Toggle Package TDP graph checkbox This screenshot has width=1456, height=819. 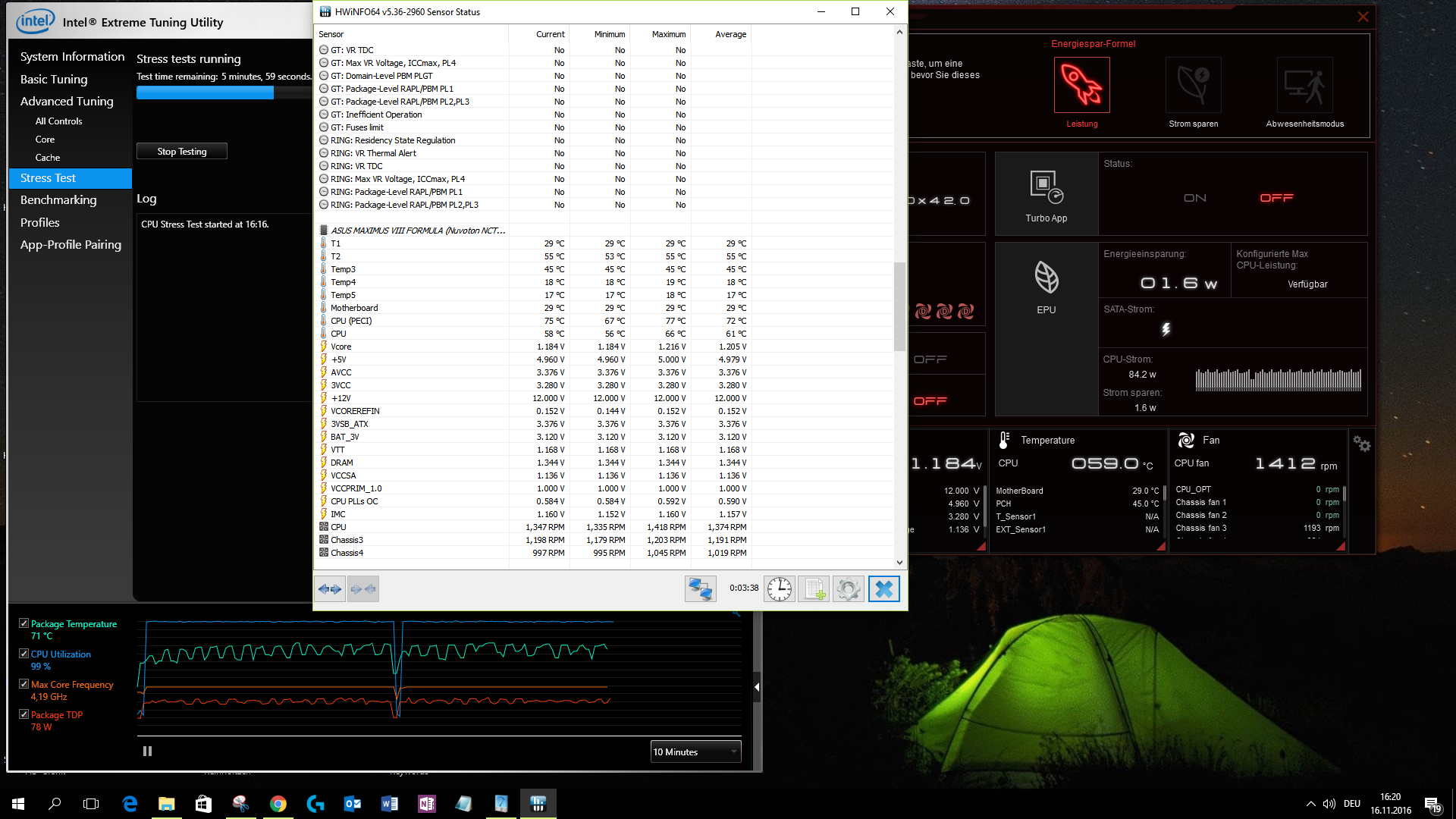point(24,714)
